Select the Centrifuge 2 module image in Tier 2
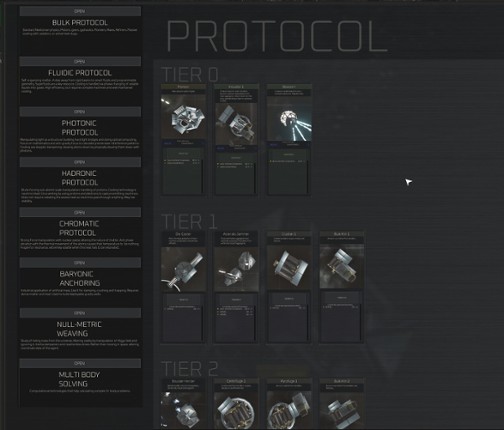The image size is (504, 430). 236,411
